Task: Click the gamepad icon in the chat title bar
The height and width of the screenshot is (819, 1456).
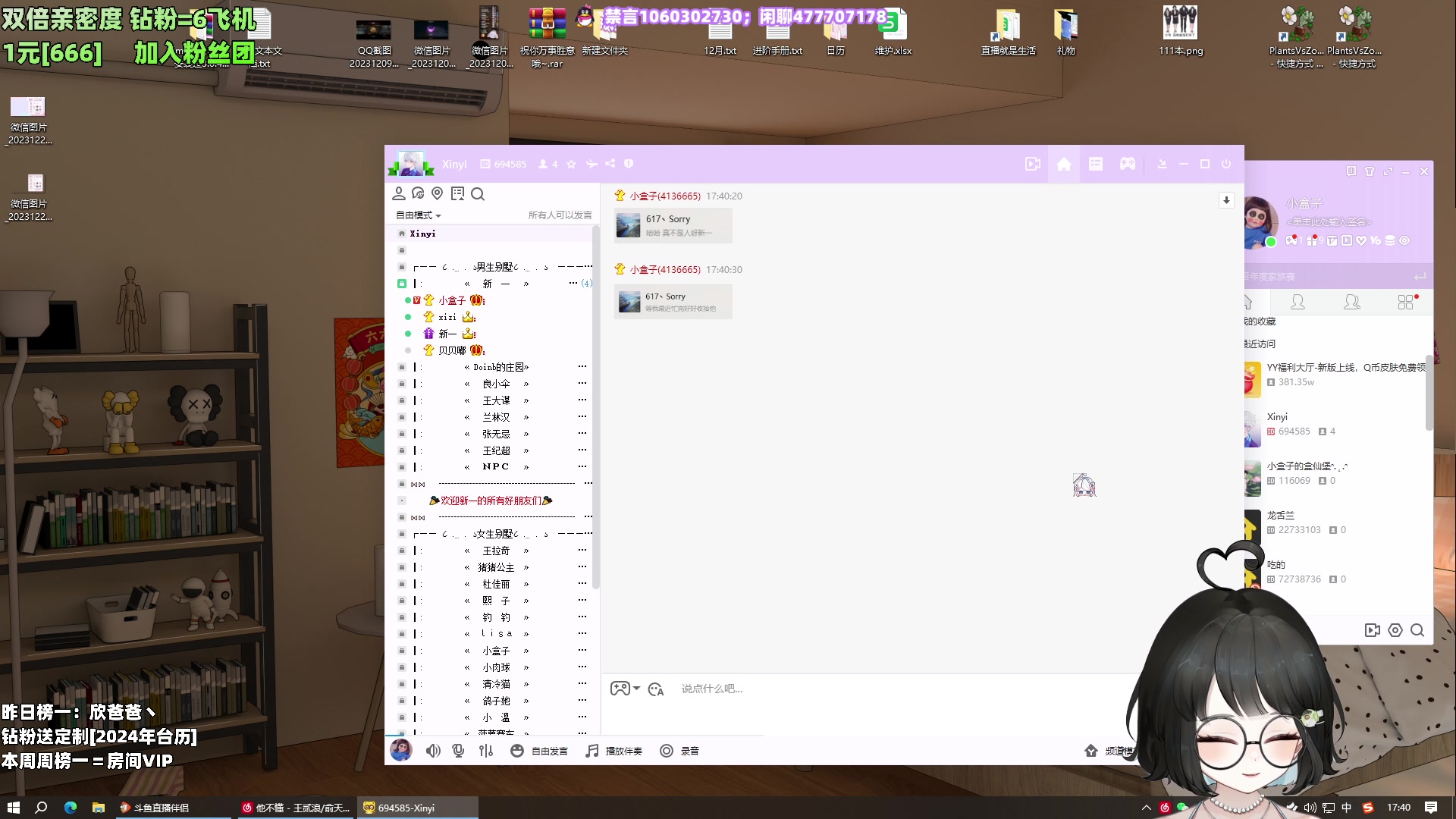Action: click(x=1128, y=164)
